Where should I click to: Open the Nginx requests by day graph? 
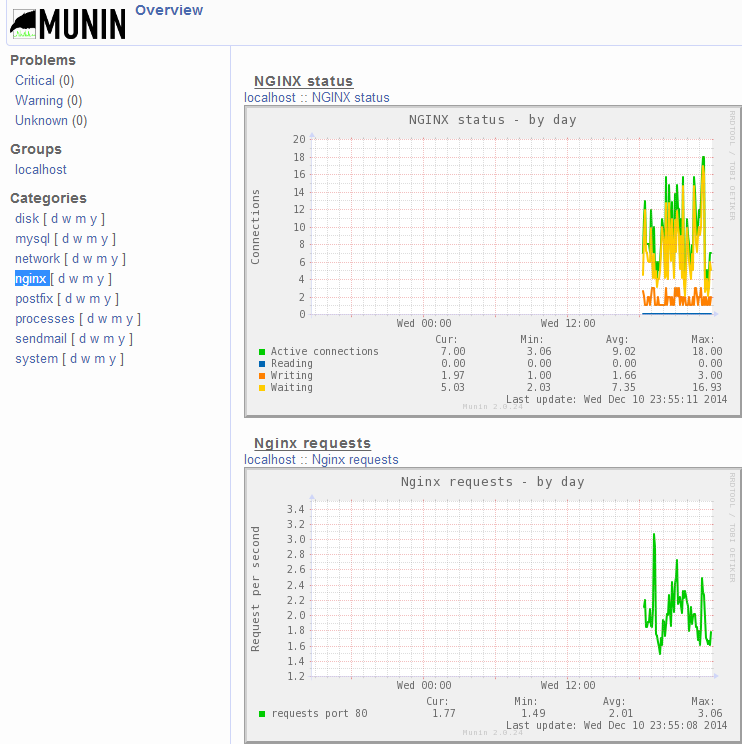click(493, 605)
